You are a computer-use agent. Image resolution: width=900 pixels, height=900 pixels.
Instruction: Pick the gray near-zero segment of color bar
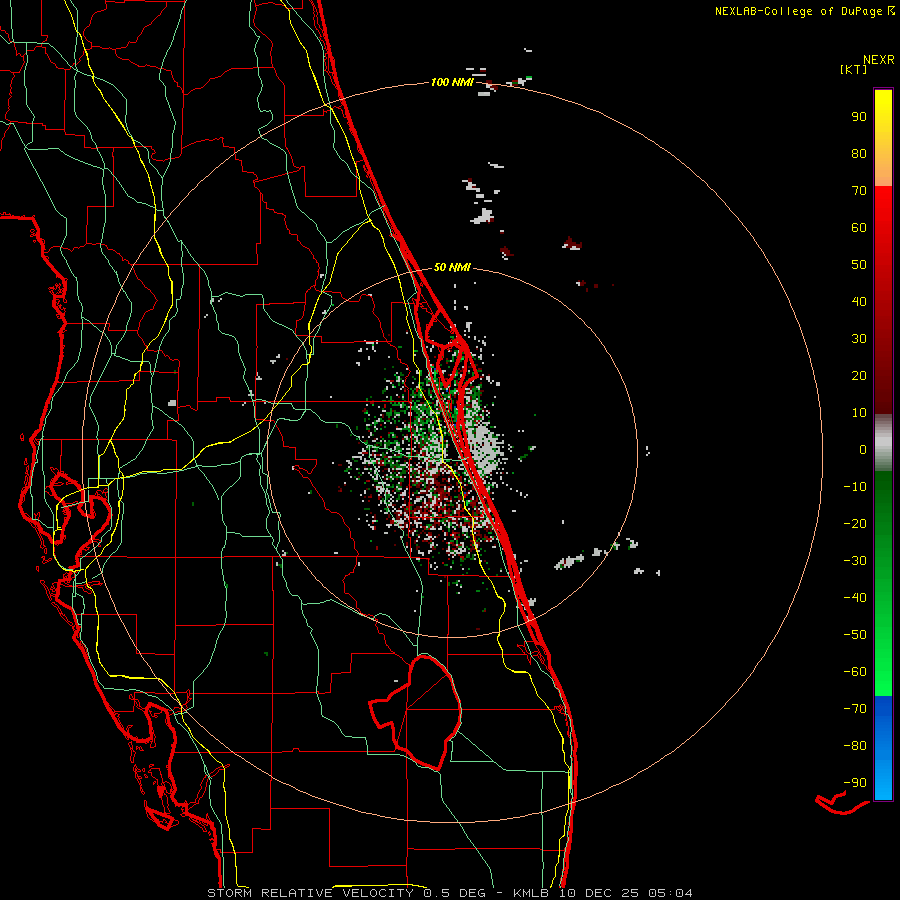pos(883,443)
